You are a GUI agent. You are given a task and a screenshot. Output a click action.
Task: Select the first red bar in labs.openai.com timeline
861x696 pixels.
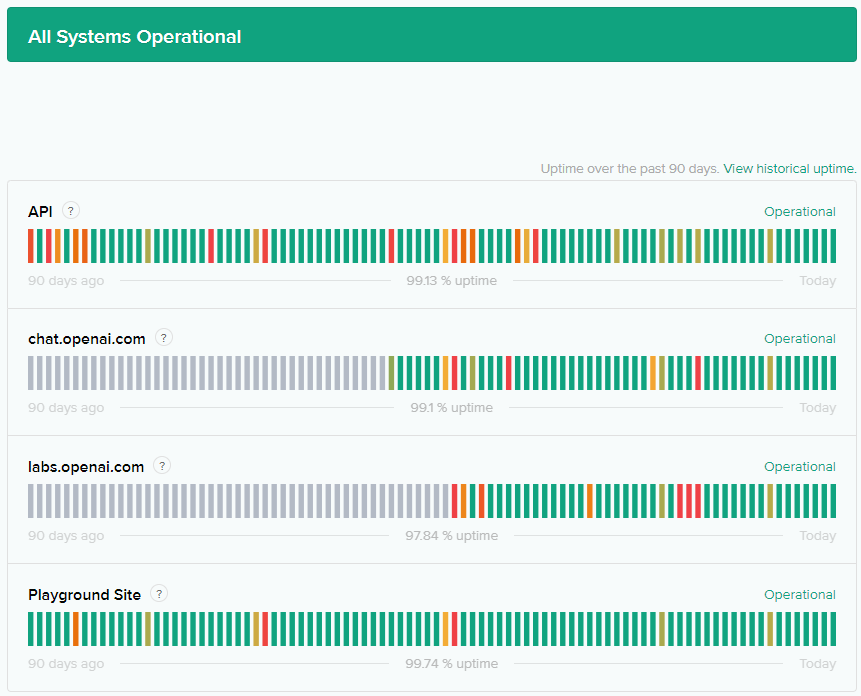click(x=454, y=501)
